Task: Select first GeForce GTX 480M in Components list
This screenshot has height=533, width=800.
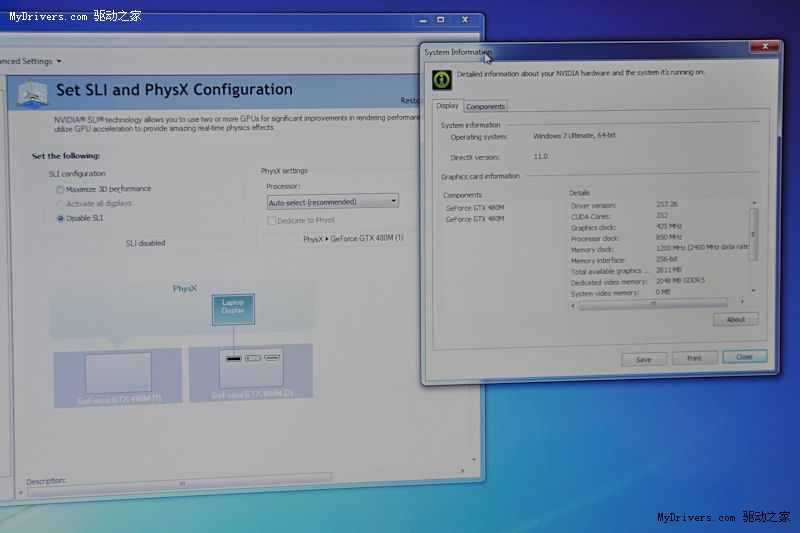Action: pyautogui.click(x=474, y=208)
